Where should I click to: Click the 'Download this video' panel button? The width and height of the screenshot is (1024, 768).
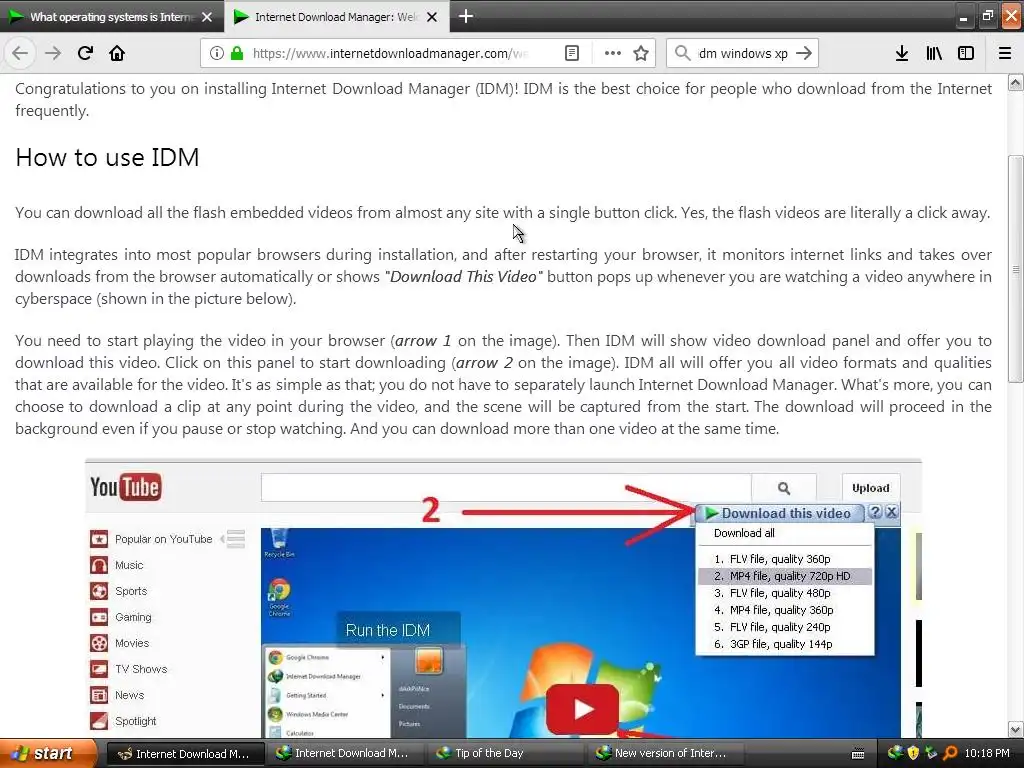778,513
